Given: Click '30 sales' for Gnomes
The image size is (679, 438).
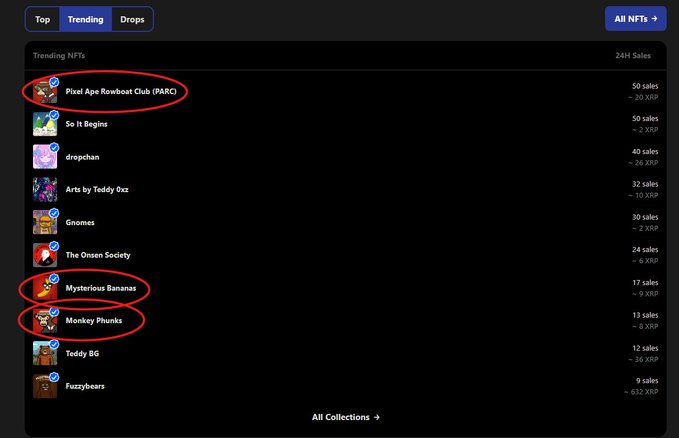Looking at the screenshot, I should [x=645, y=217].
